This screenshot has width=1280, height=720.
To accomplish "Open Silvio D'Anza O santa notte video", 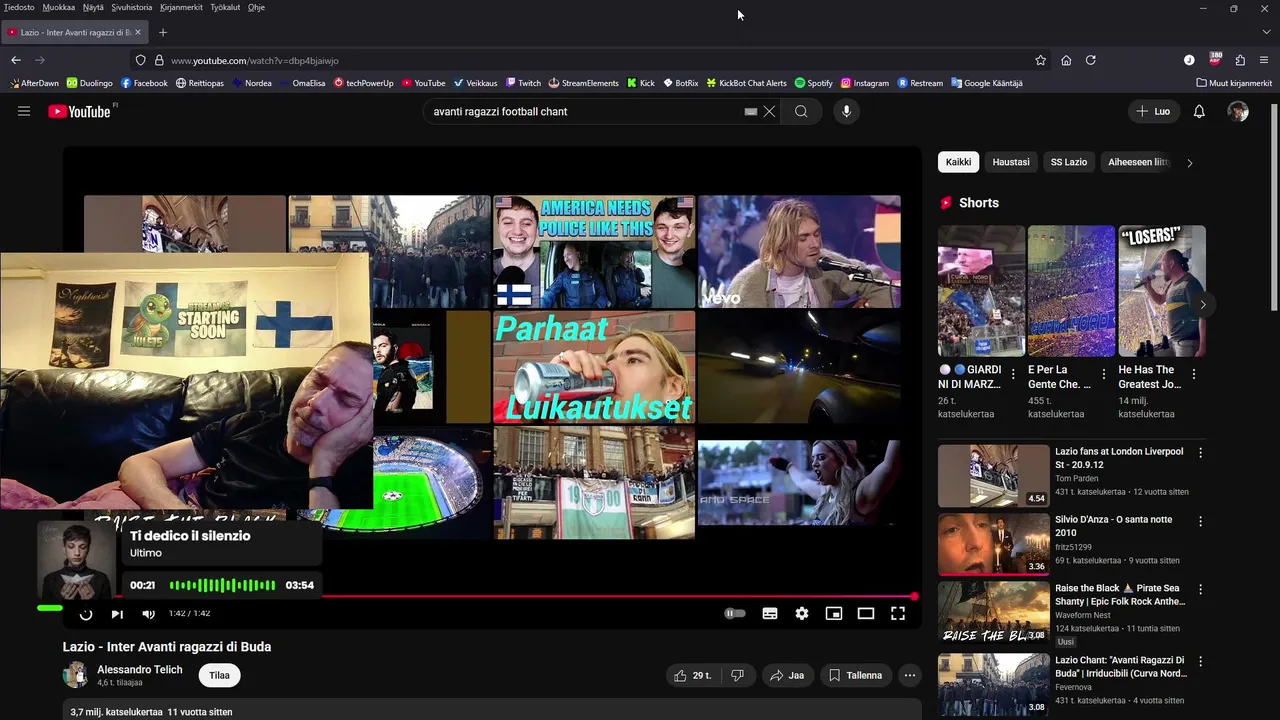I will click(1114, 526).
